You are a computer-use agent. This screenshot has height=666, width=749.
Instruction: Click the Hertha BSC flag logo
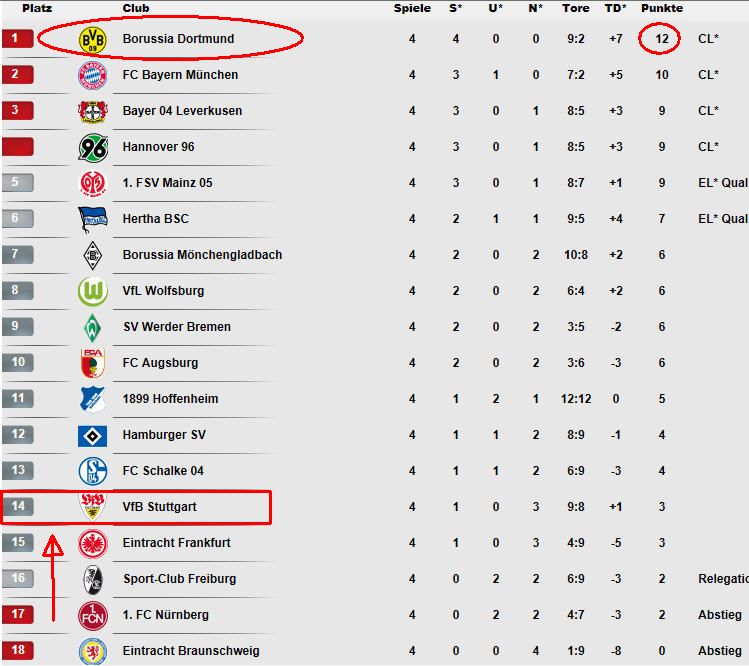click(92, 219)
